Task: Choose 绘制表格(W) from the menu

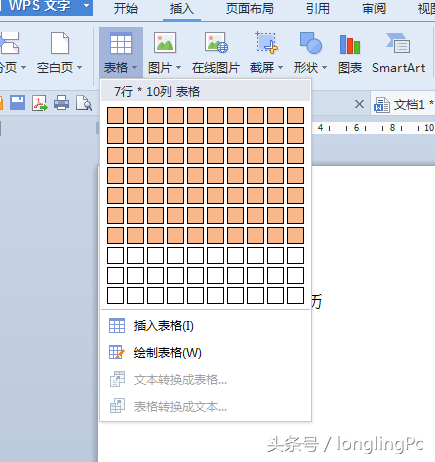Action: point(206,353)
